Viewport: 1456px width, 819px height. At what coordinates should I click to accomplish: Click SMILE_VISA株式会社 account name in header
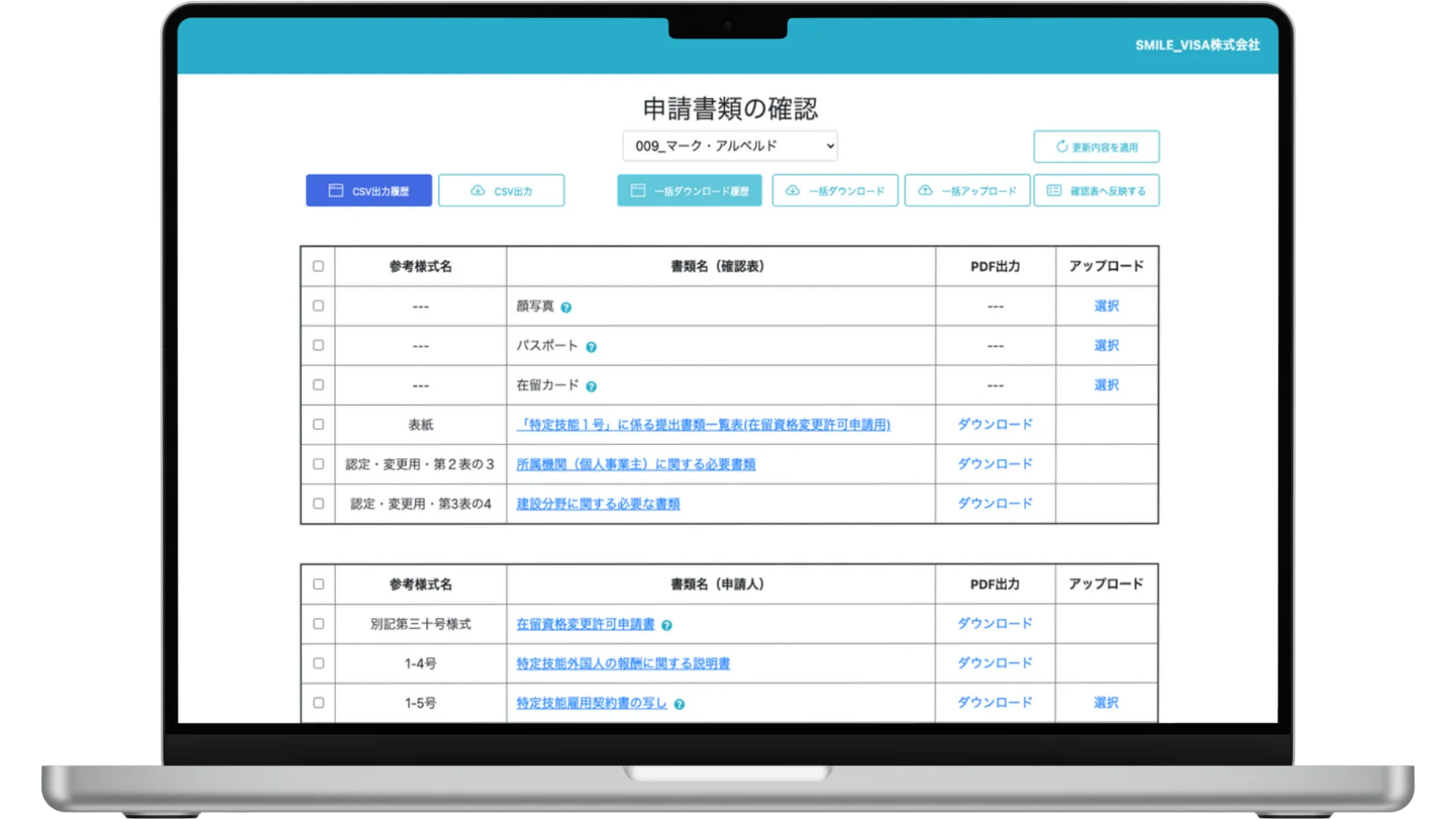coord(1197,45)
